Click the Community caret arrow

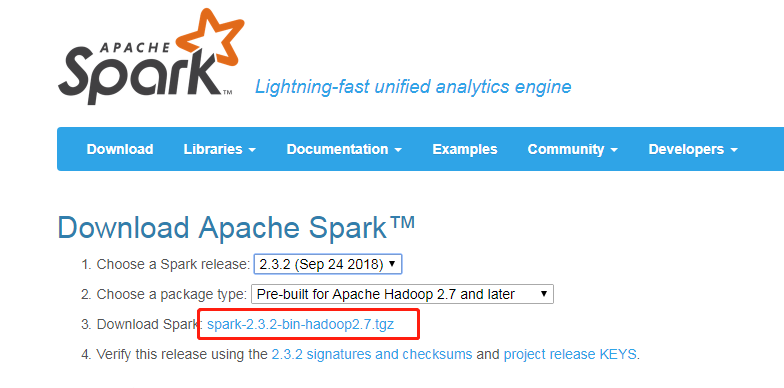pyautogui.click(x=614, y=150)
